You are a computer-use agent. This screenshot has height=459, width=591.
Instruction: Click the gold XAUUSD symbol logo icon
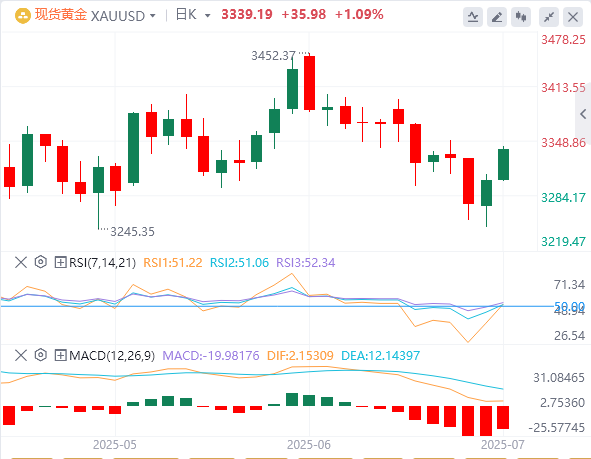point(23,16)
